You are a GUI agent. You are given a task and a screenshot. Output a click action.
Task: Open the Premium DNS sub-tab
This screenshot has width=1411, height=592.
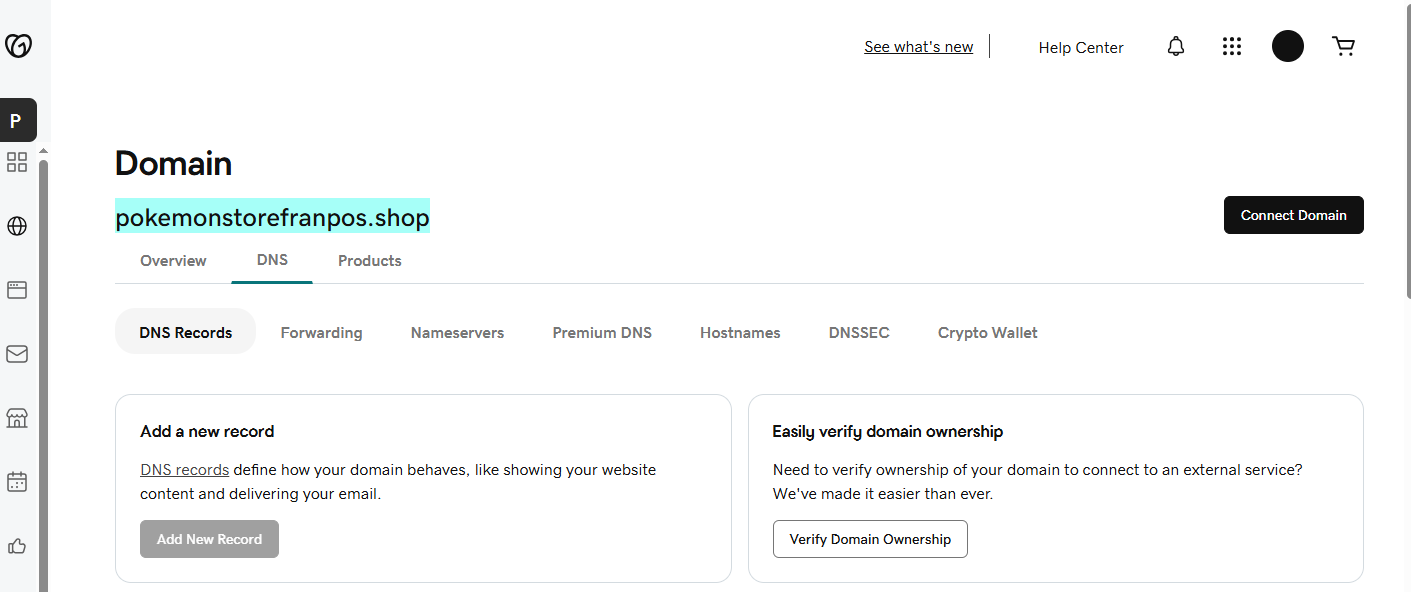click(x=602, y=333)
